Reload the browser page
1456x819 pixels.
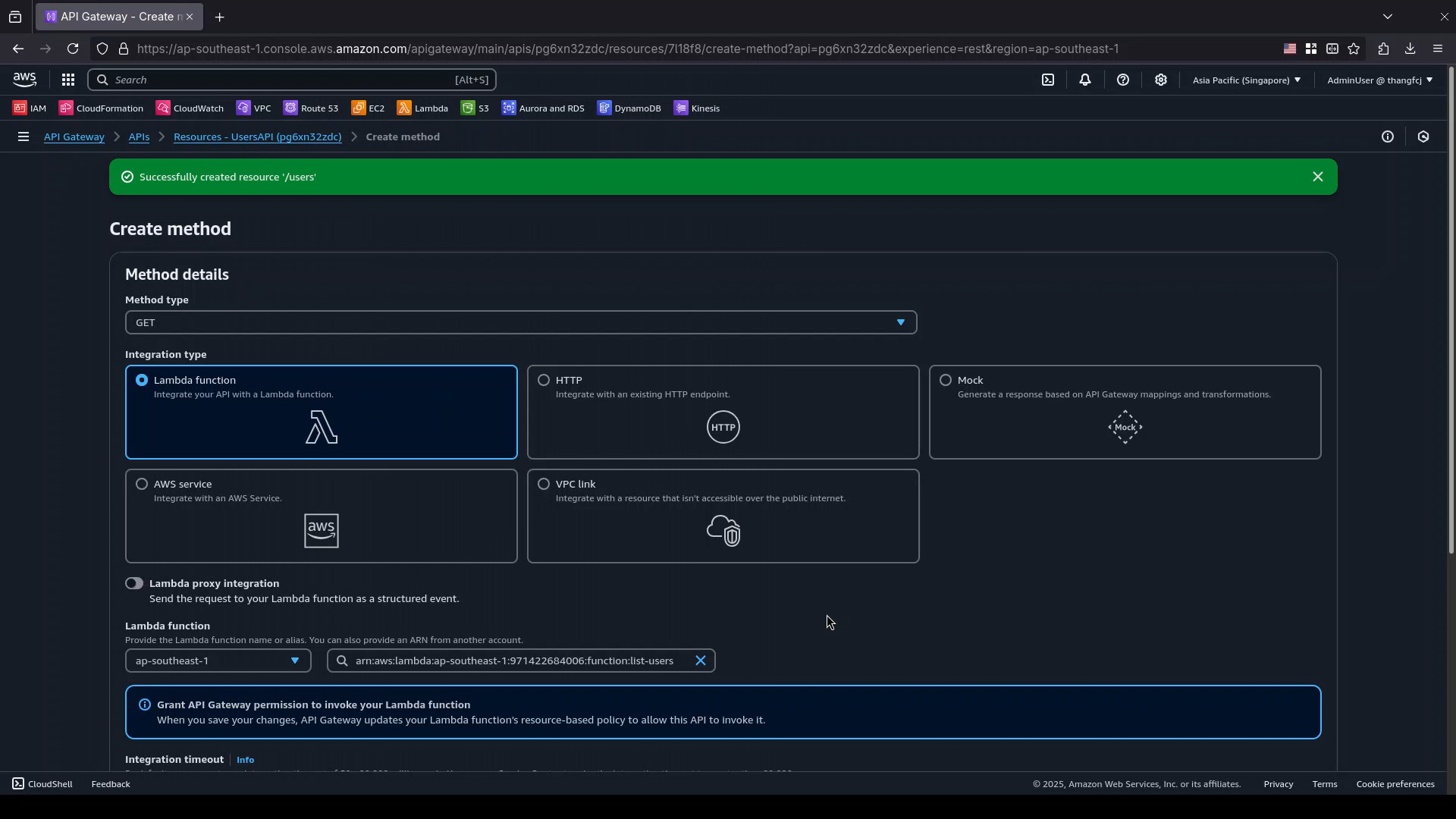73,49
